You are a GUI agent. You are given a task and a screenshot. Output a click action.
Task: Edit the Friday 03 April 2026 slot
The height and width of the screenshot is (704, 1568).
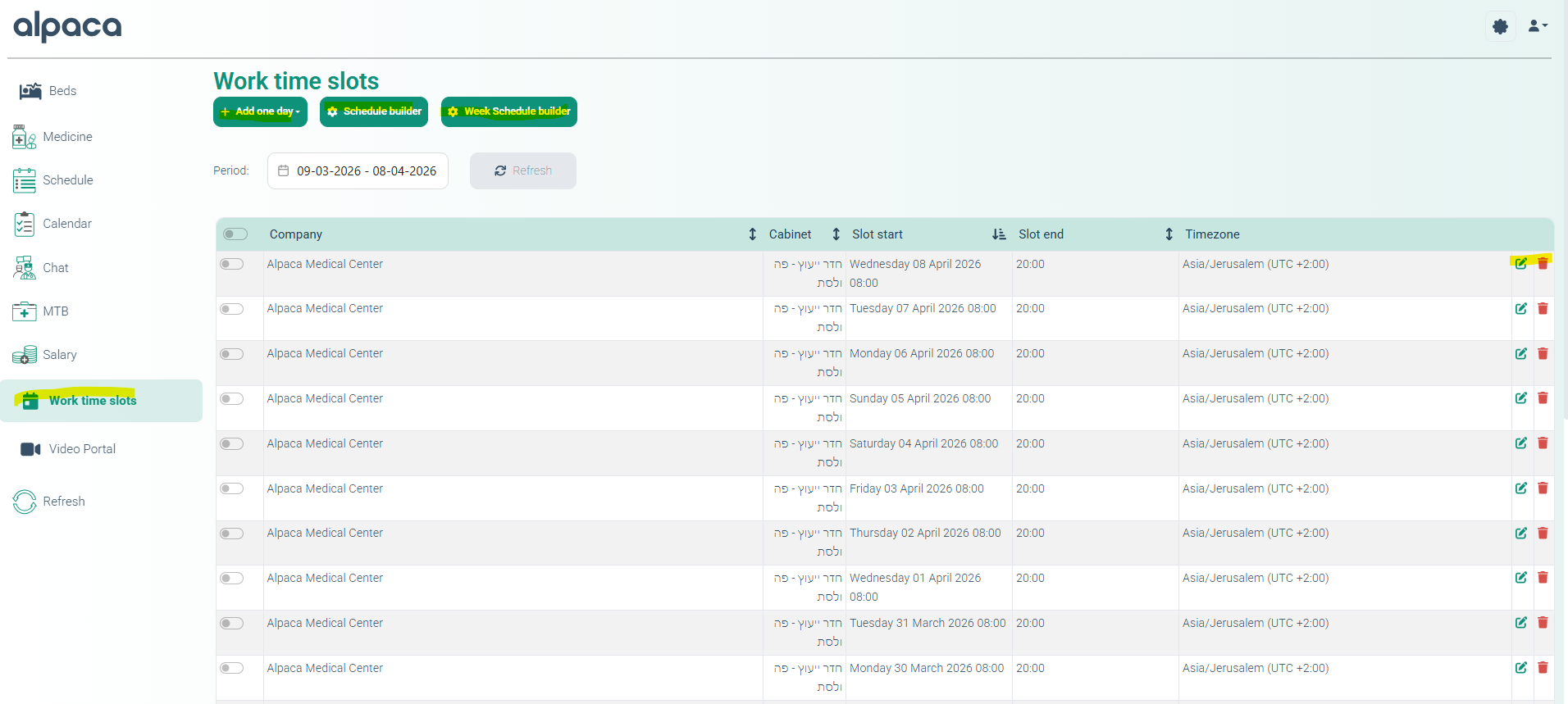tap(1520, 488)
